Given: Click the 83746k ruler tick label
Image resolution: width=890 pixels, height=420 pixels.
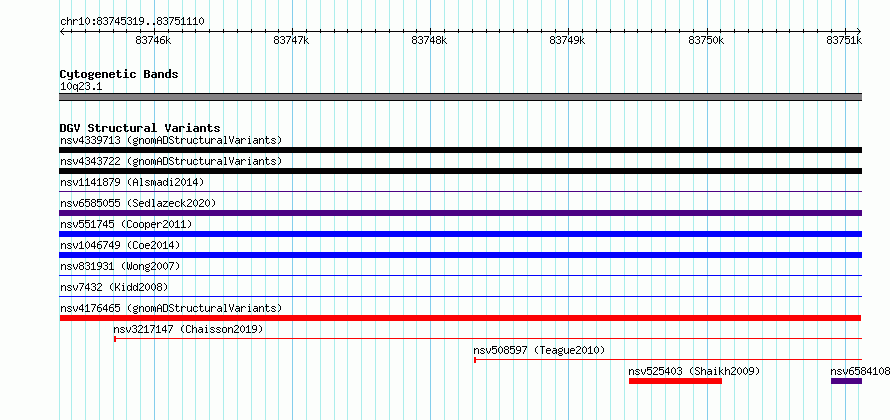Looking at the screenshot, I should pyautogui.click(x=153, y=40).
